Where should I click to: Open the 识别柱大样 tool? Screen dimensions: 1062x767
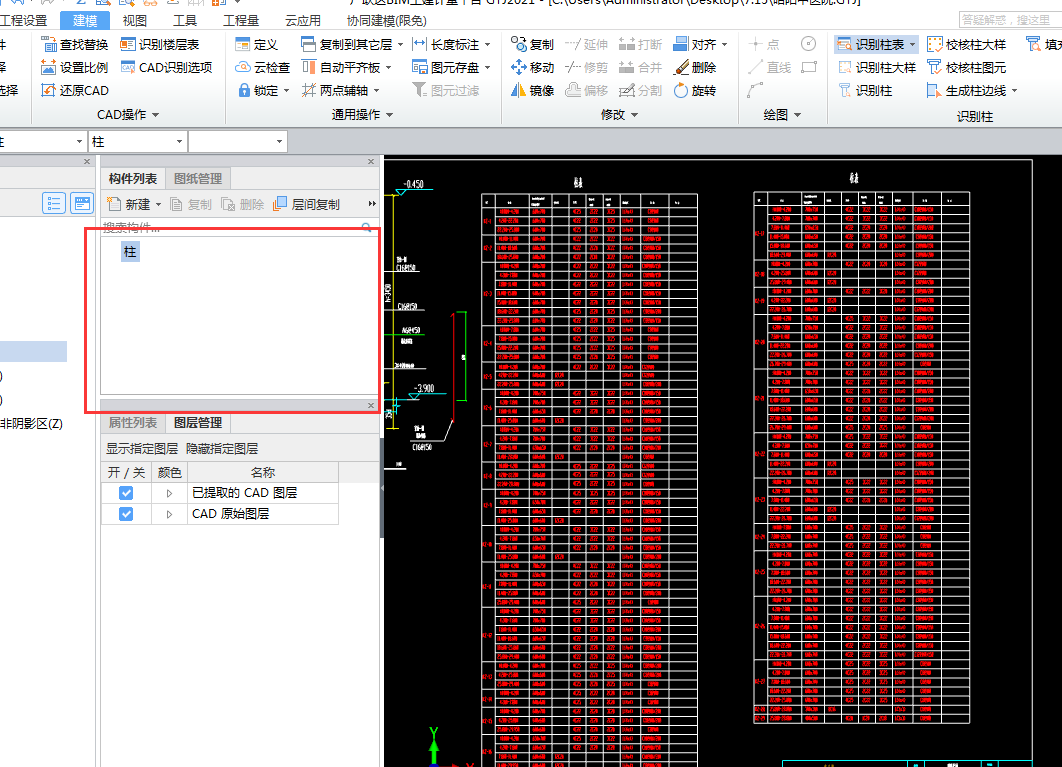pyautogui.click(x=877, y=68)
